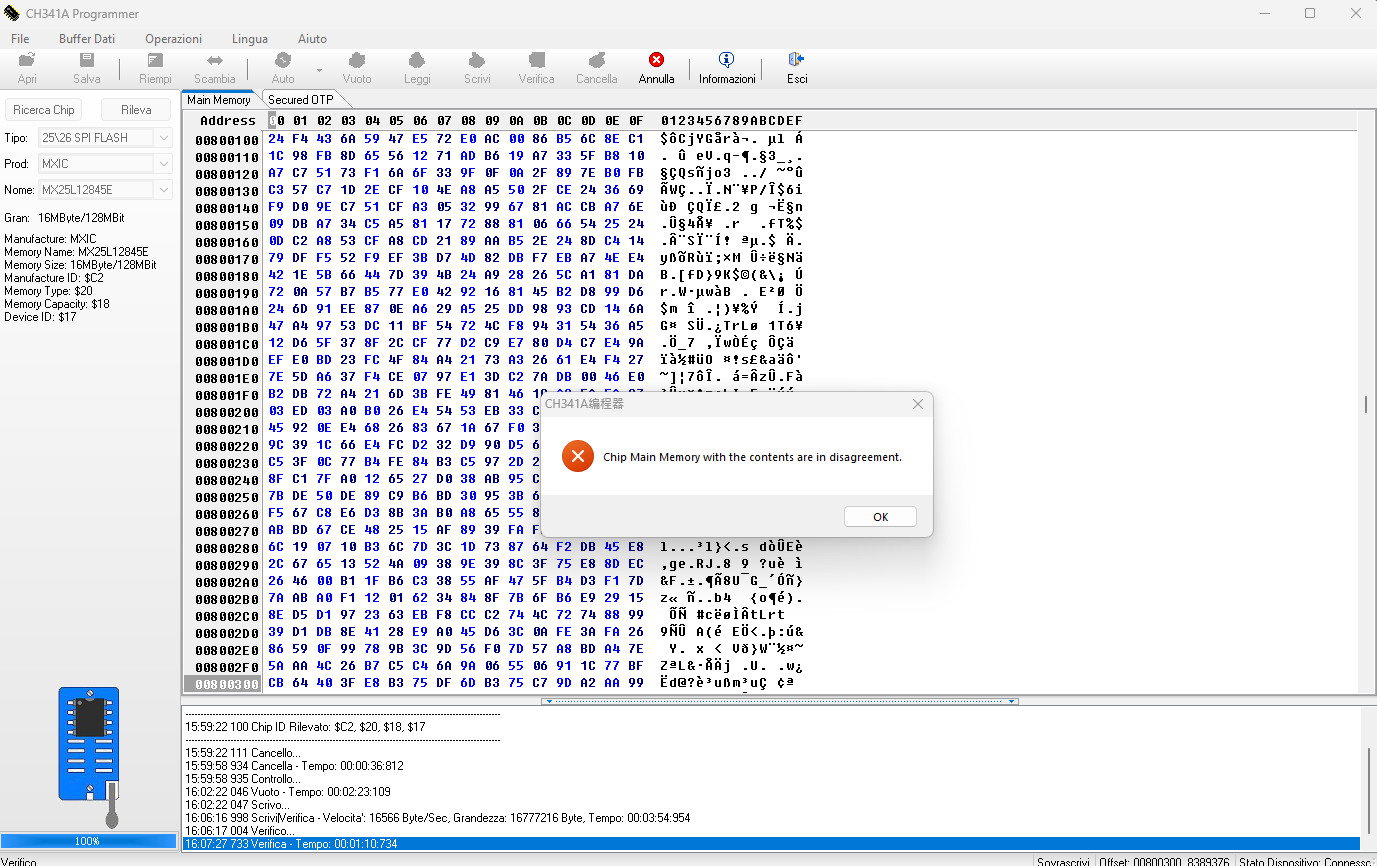Click the 100% progress bar
1377x866 pixels.
[x=89, y=841]
